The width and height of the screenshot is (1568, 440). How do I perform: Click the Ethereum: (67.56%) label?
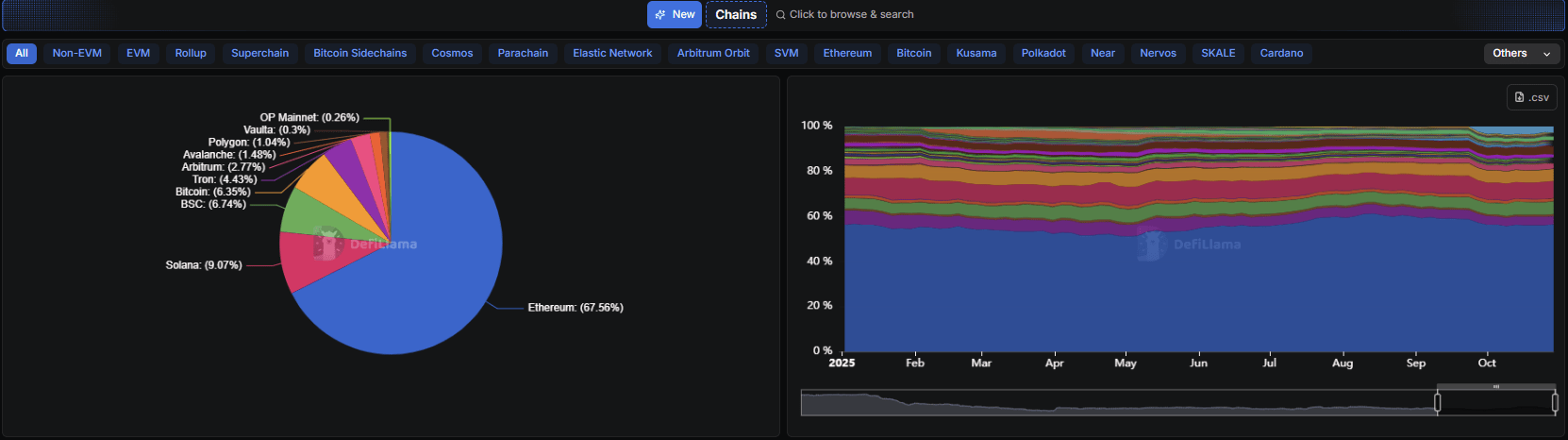click(x=575, y=308)
